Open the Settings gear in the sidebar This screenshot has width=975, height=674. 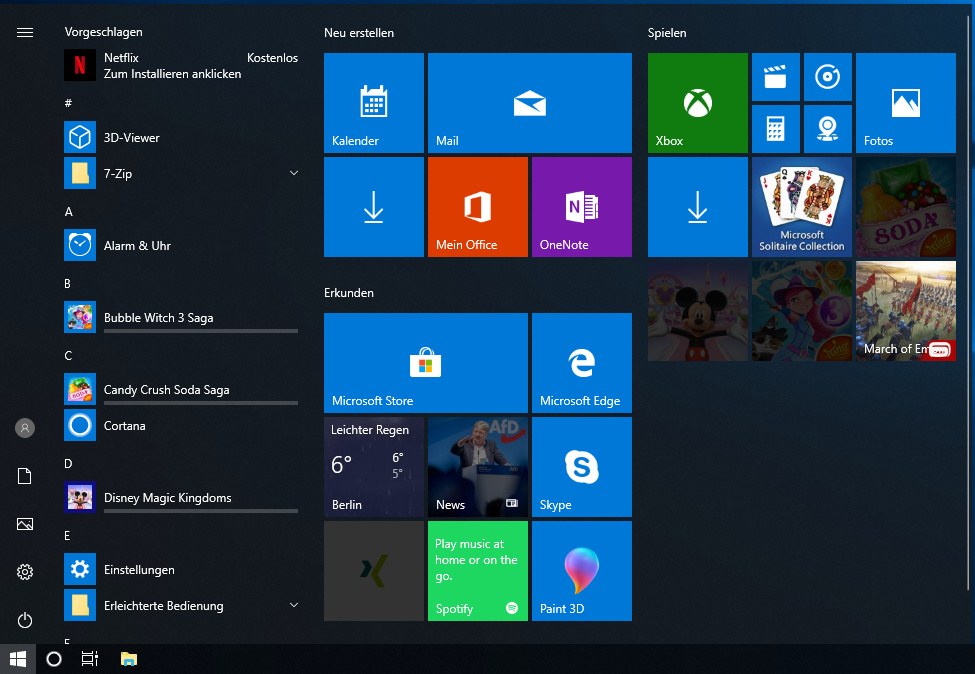pos(25,572)
